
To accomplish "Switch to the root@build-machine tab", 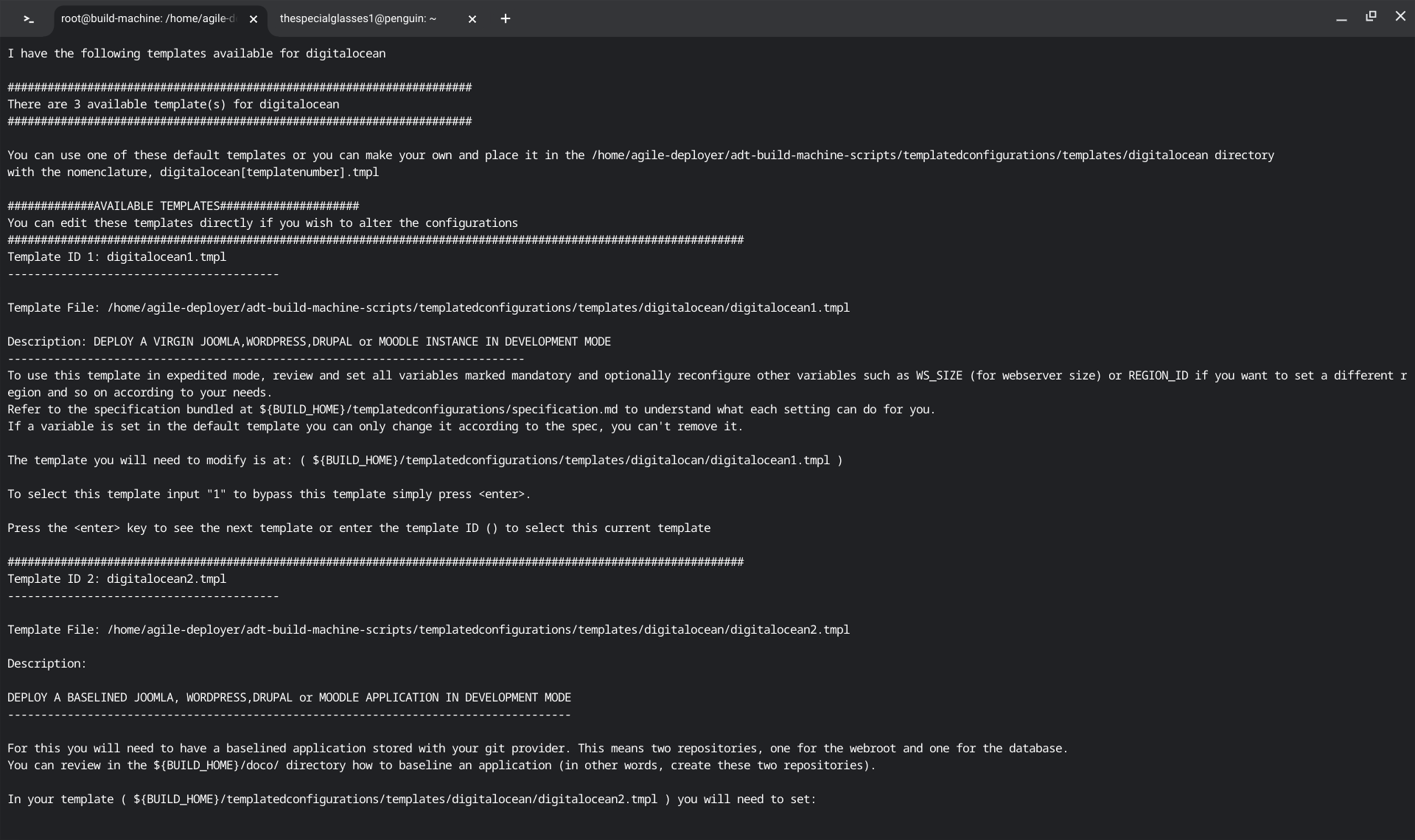I will click(x=147, y=19).
